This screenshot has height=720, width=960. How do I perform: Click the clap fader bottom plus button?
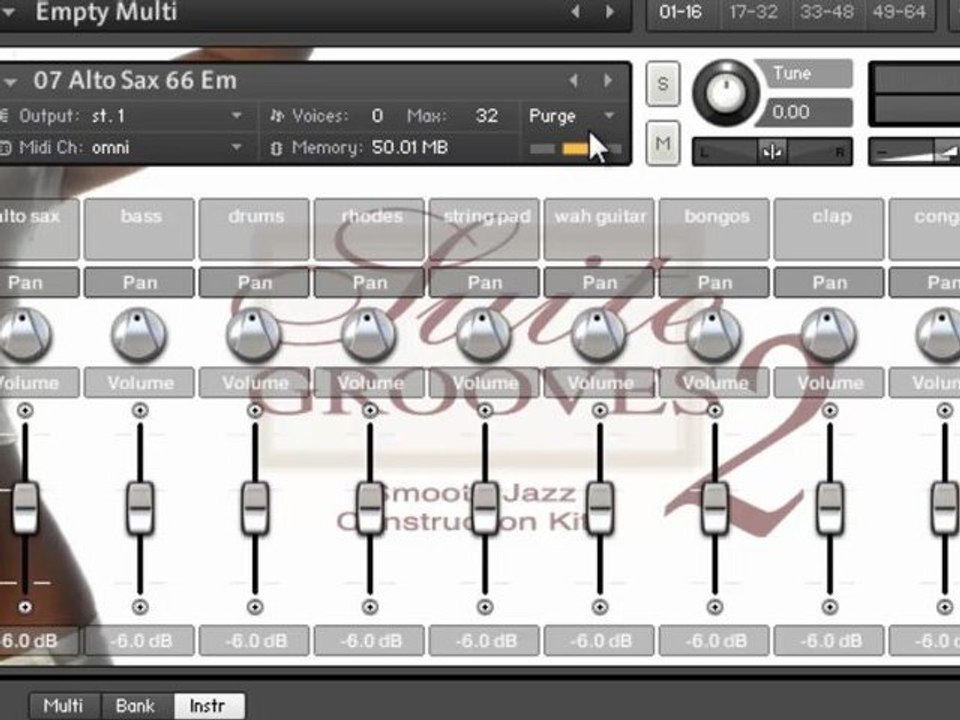tap(830, 607)
